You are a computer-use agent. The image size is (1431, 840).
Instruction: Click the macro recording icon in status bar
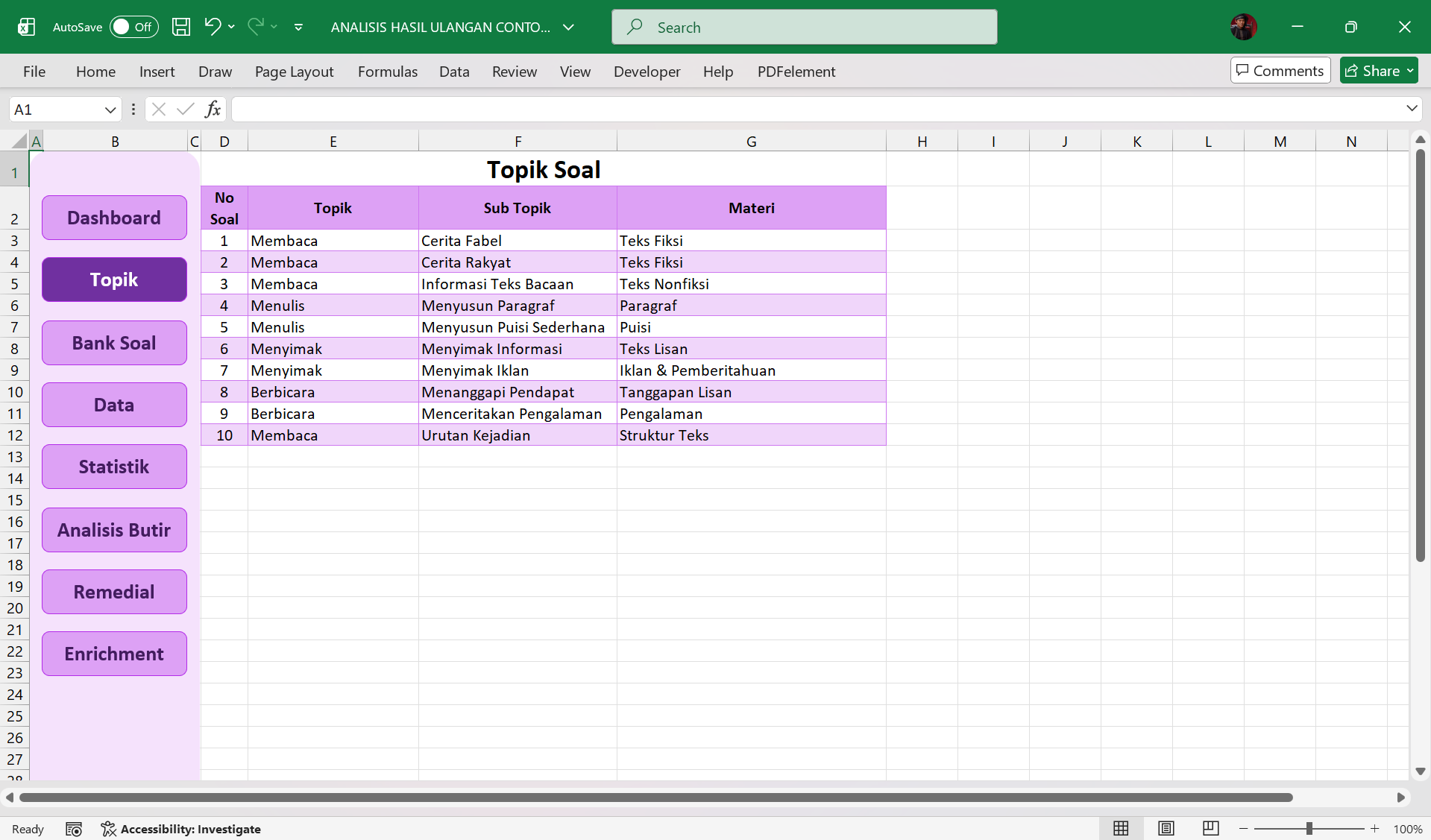point(73,829)
